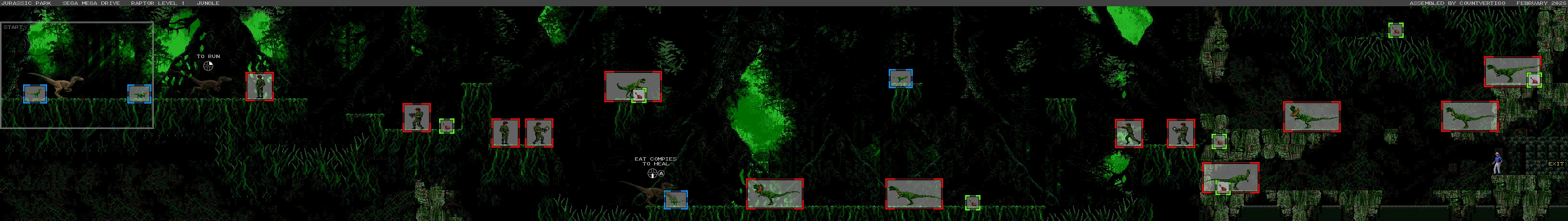Viewport: 1568px width, 221px height.
Task: Select the blue-framed compy high on the mid-level tree ledge
Action: (x=900, y=78)
